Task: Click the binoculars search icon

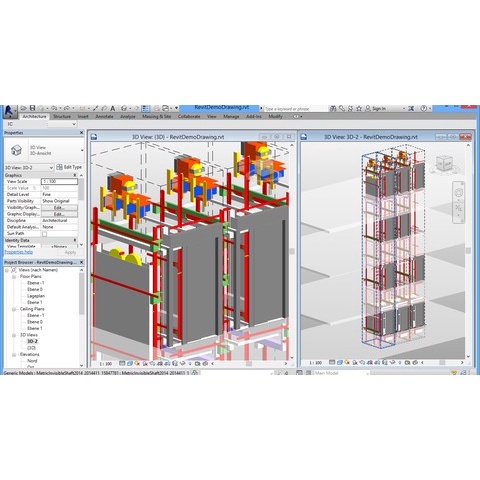Action: pyautogui.click(x=333, y=108)
